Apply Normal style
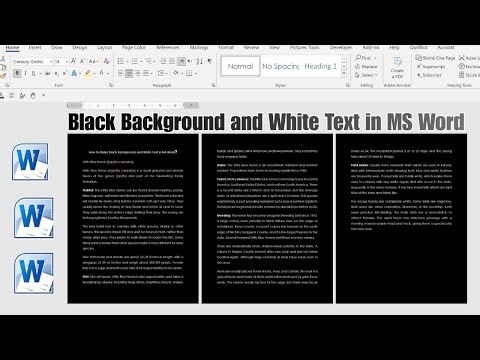The width and height of the screenshot is (480, 360). coord(240,66)
